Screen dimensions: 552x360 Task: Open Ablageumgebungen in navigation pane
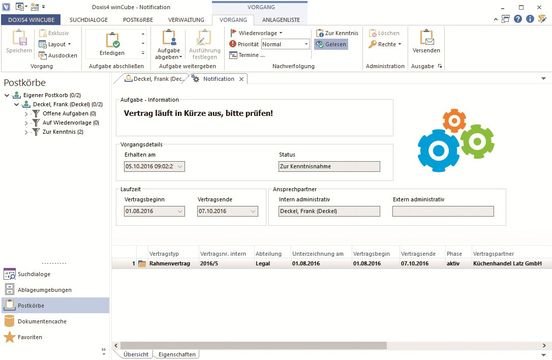pyautogui.click(x=55, y=290)
